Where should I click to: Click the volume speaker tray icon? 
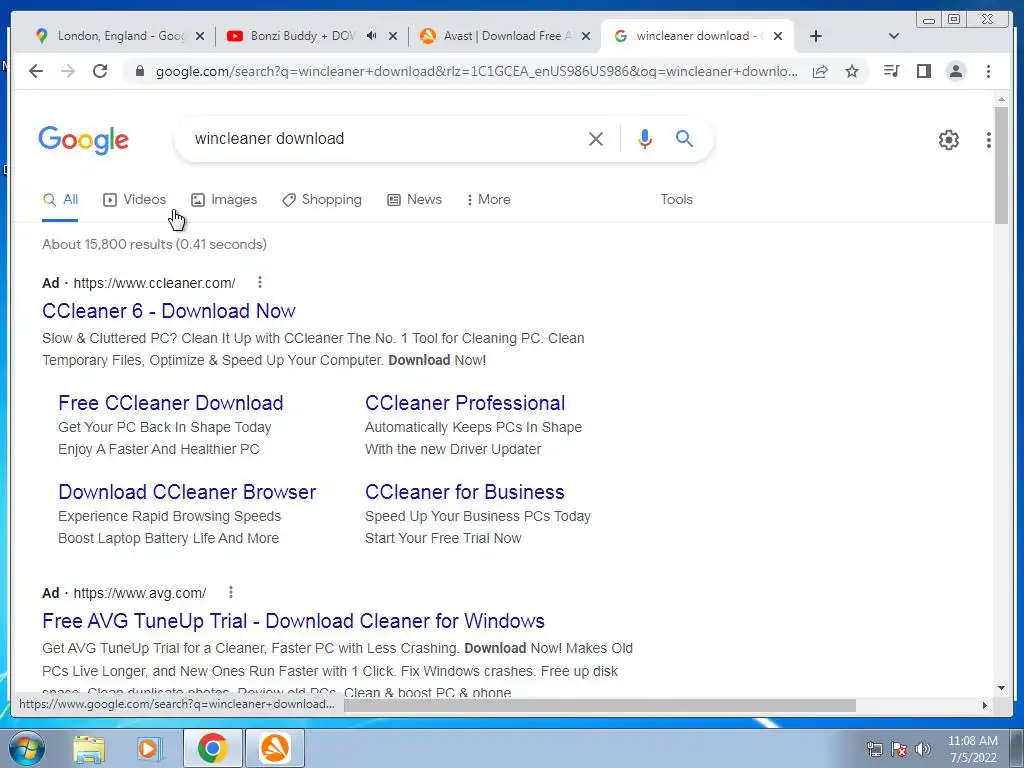[x=923, y=749]
